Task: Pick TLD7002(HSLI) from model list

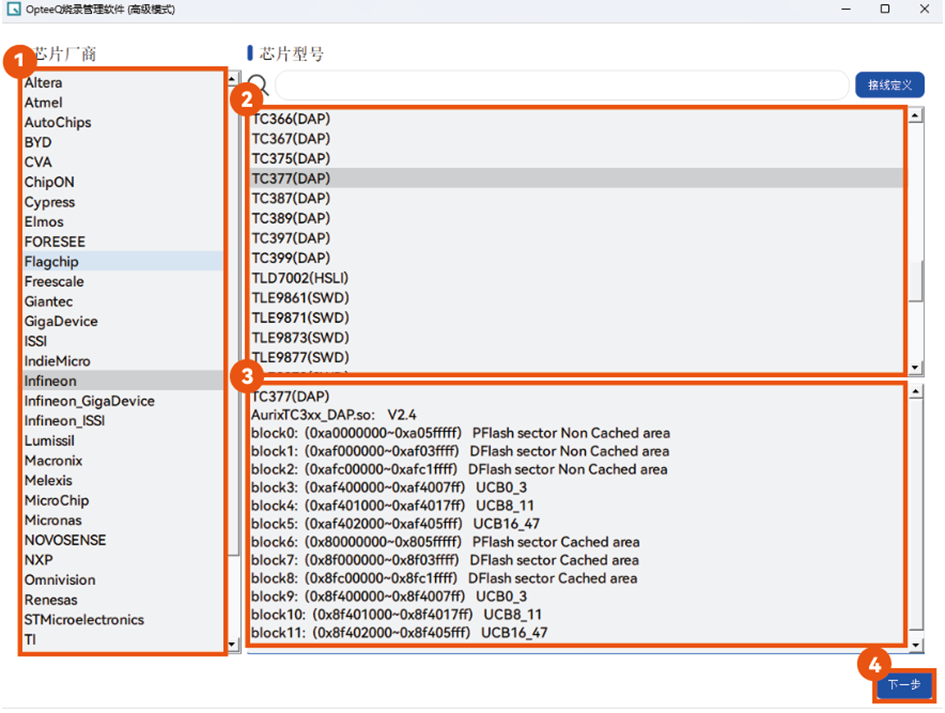Action: point(300,278)
